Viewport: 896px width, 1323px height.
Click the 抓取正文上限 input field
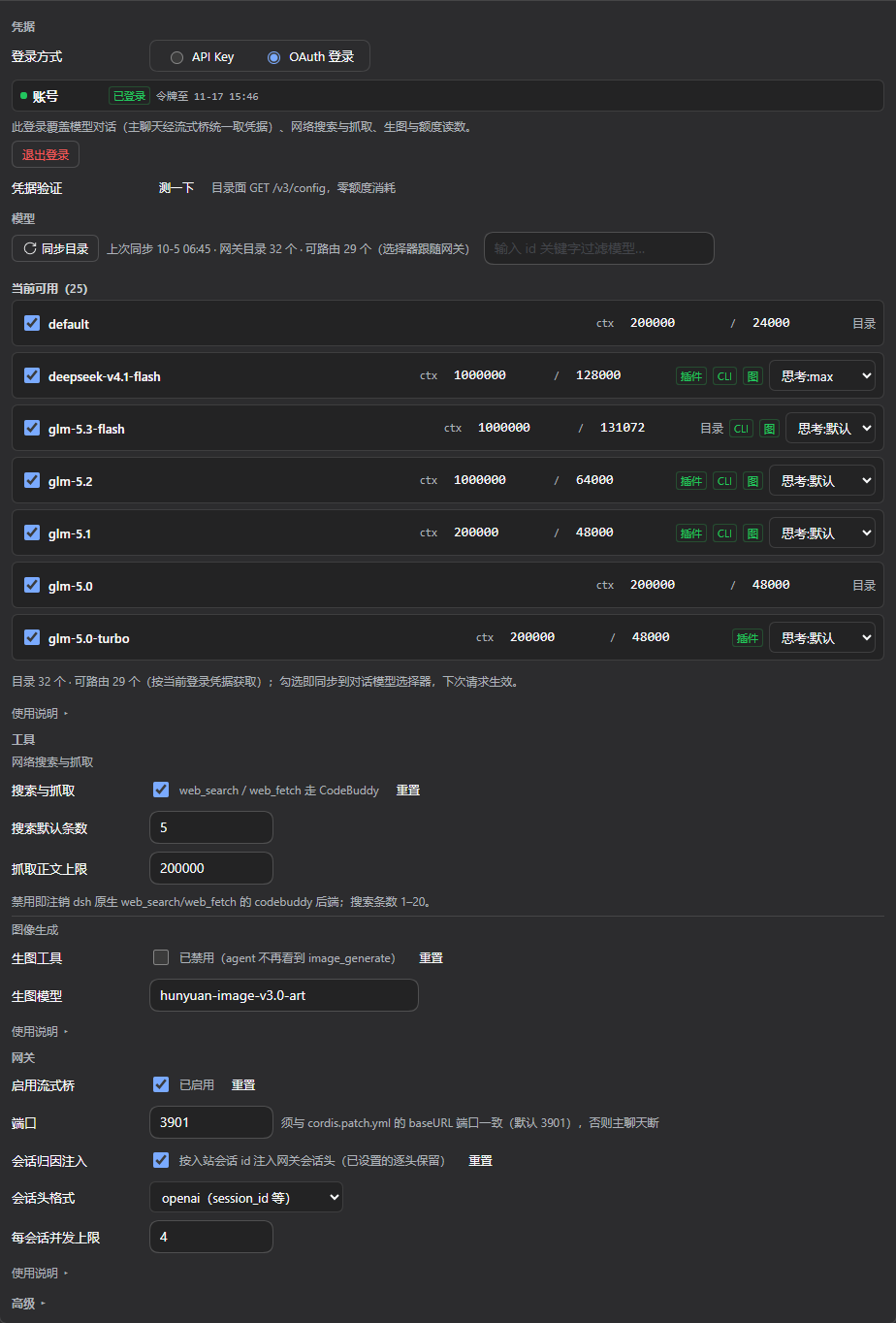(211, 868)
